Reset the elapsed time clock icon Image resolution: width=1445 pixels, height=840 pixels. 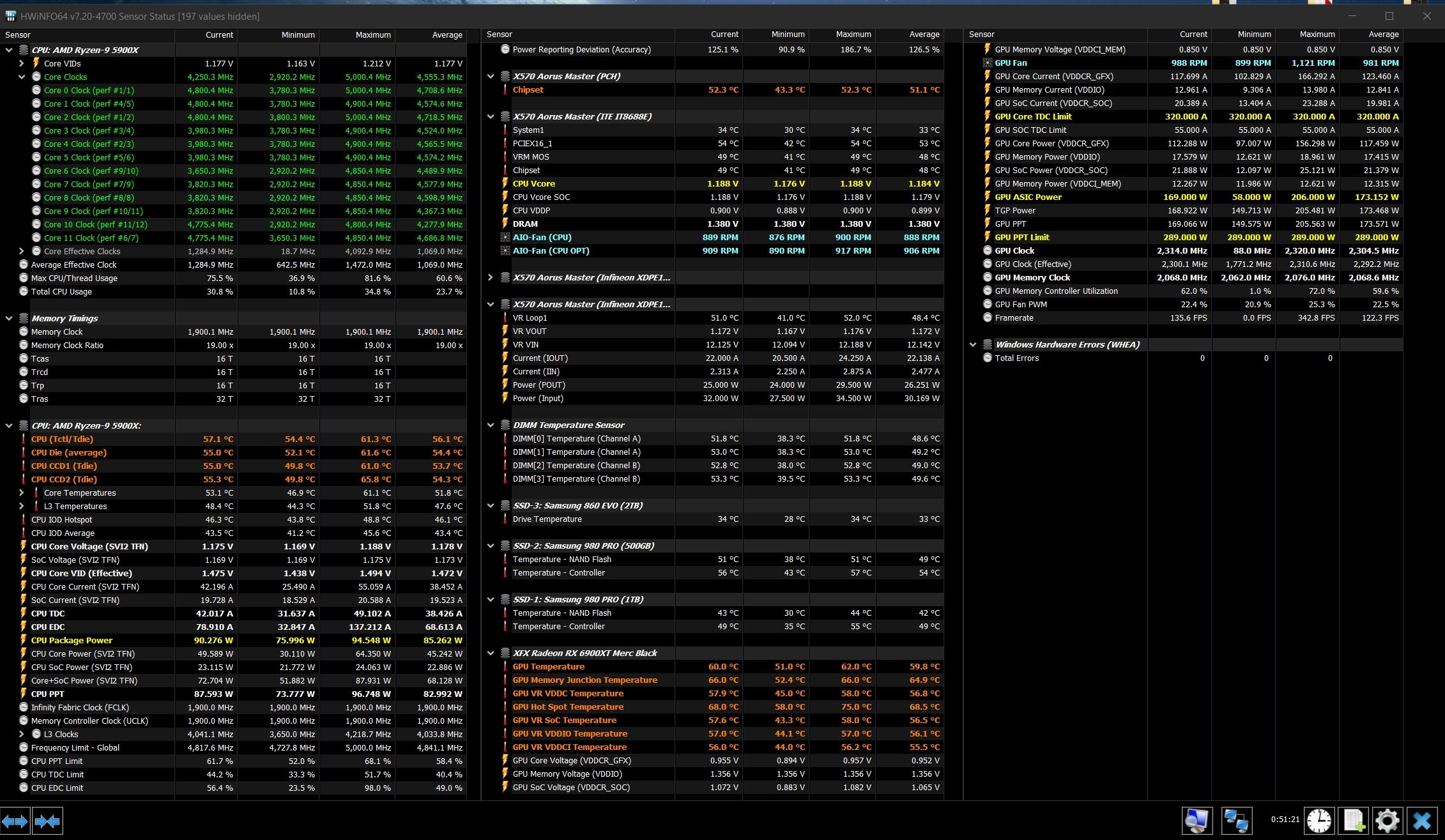pos(1319,821)
